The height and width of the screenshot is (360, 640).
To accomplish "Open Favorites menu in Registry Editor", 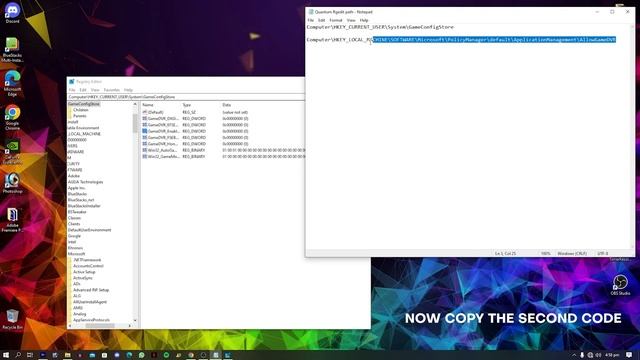I will pyautogui.click(x=111, y=90).
